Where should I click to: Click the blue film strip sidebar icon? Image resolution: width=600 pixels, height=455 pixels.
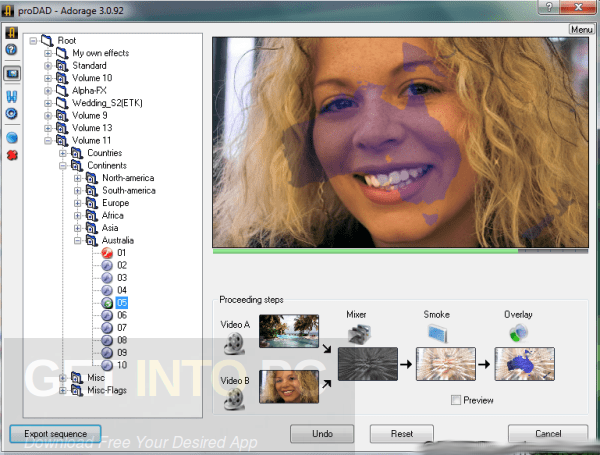(x=12, y=96)
